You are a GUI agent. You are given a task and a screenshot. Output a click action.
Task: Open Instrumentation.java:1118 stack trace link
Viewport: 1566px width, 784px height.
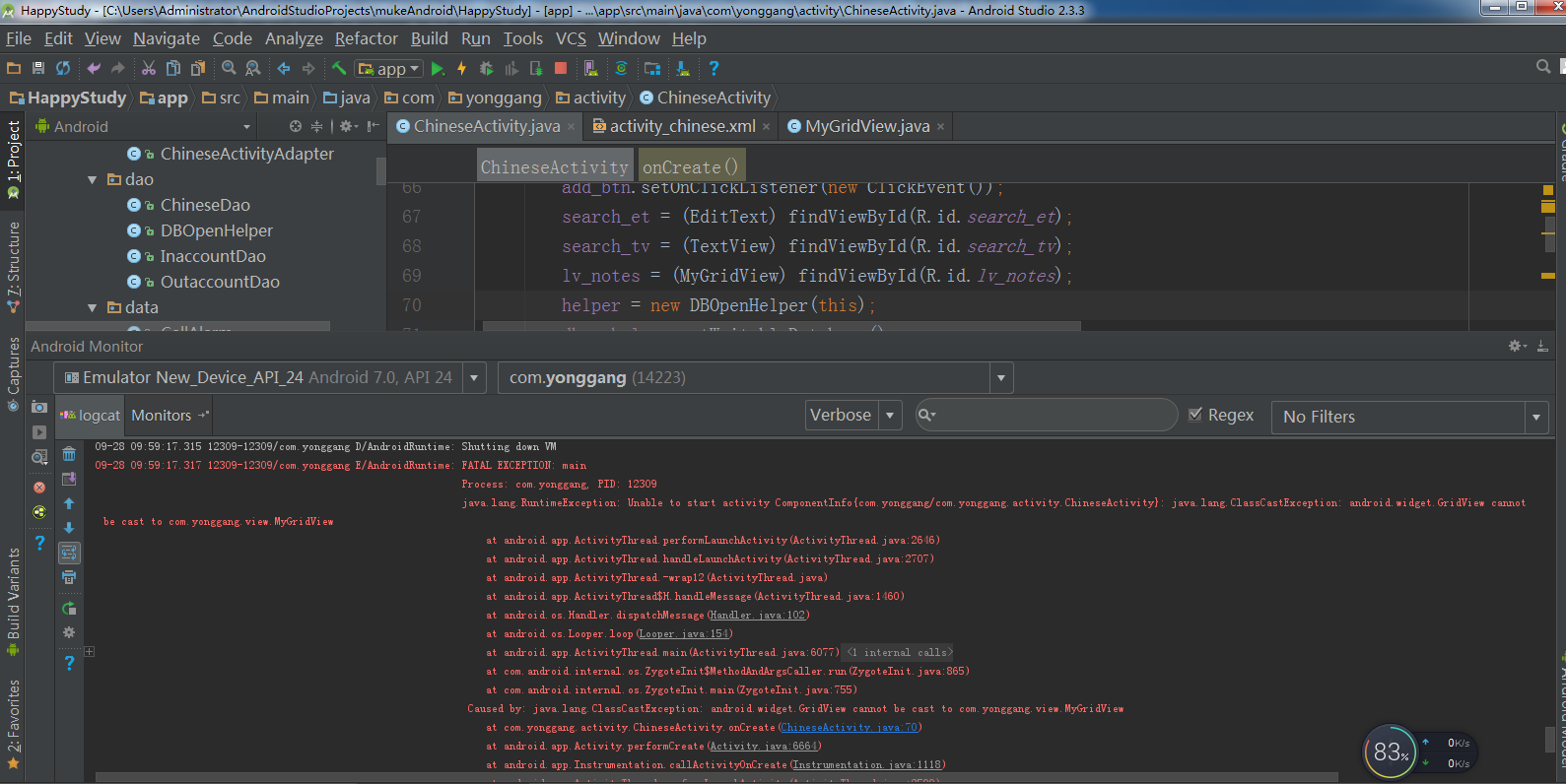point(866,765)
